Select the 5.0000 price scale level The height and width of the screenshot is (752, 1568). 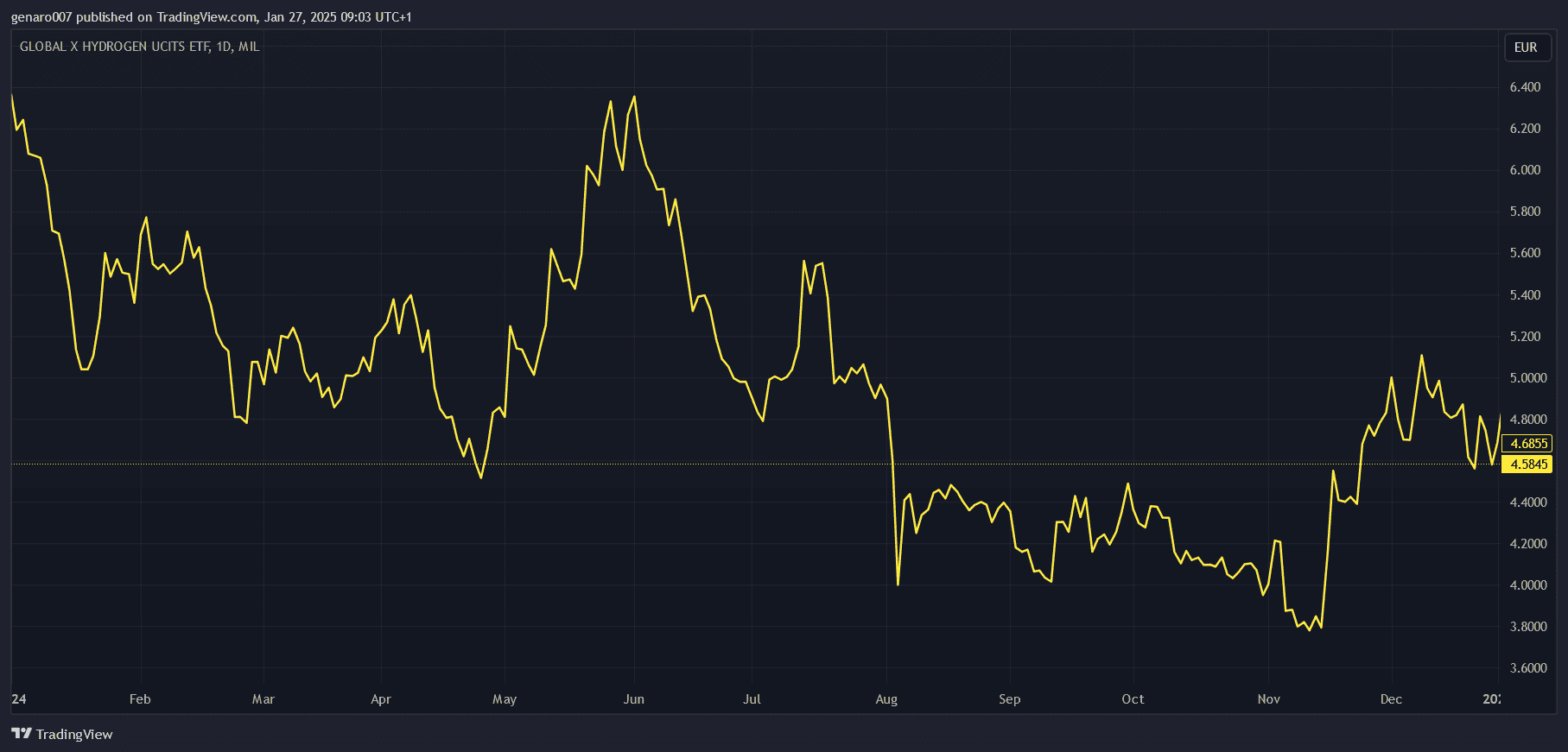coord(1527,378)
